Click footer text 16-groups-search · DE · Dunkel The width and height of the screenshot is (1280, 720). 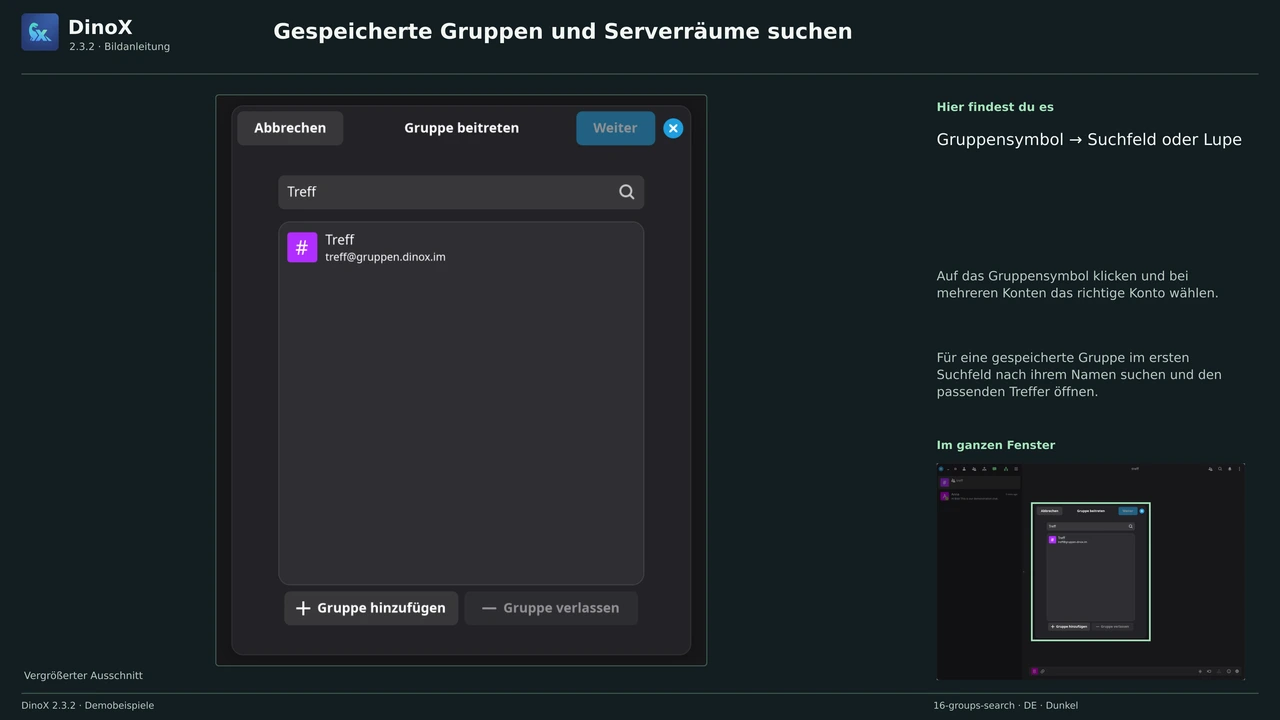1006,705
